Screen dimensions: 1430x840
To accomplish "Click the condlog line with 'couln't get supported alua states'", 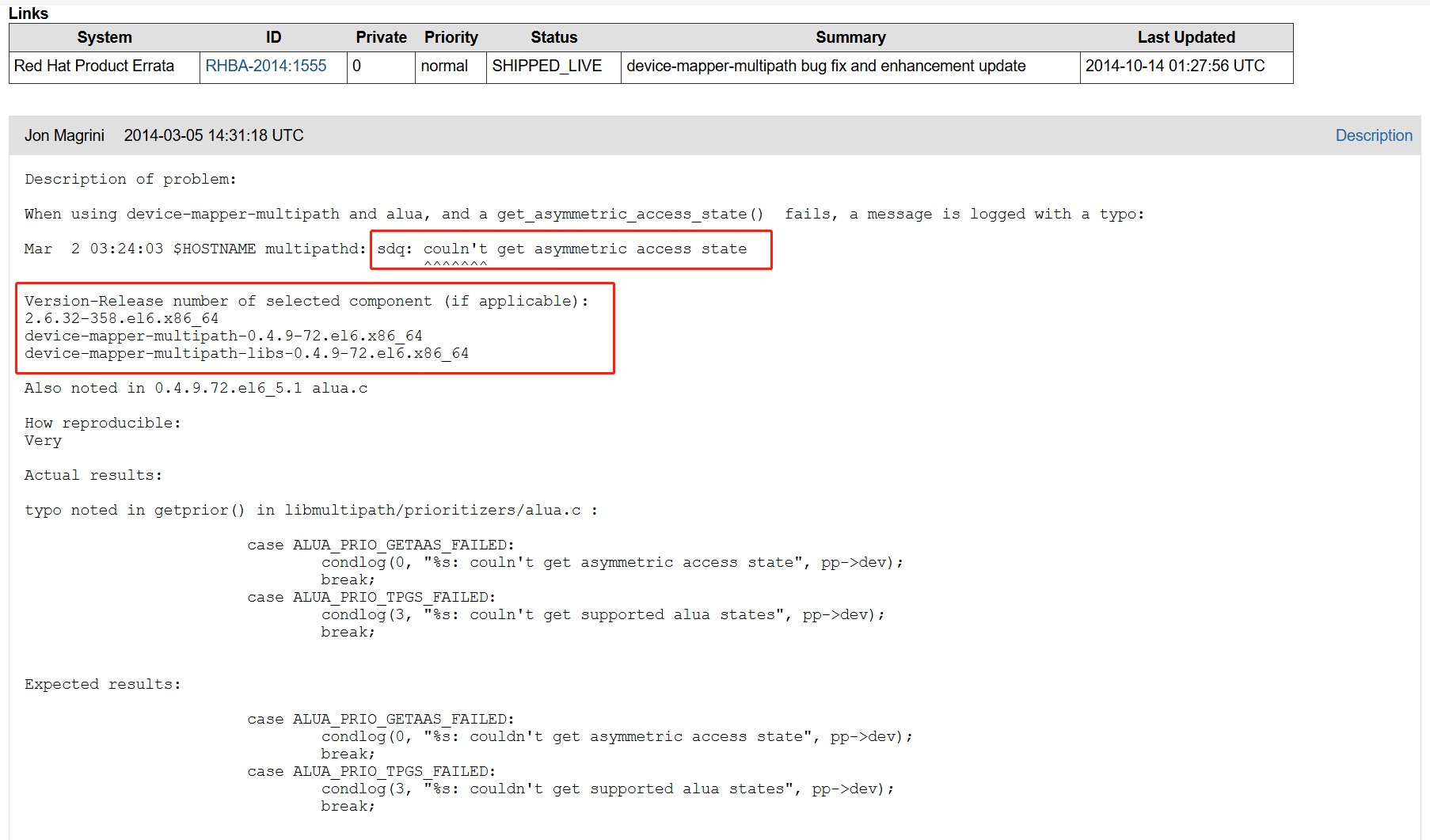I will coord(603,615).
